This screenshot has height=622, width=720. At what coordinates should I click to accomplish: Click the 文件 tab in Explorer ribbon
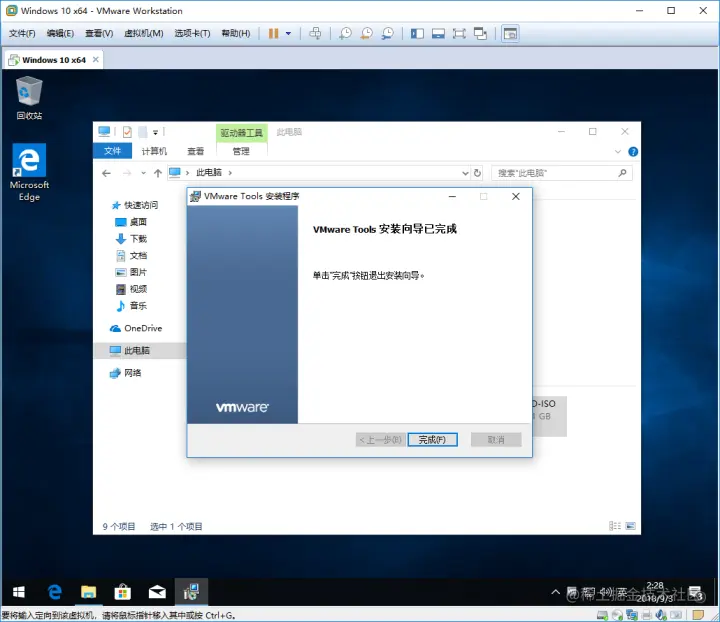click(x=112, y=151)
